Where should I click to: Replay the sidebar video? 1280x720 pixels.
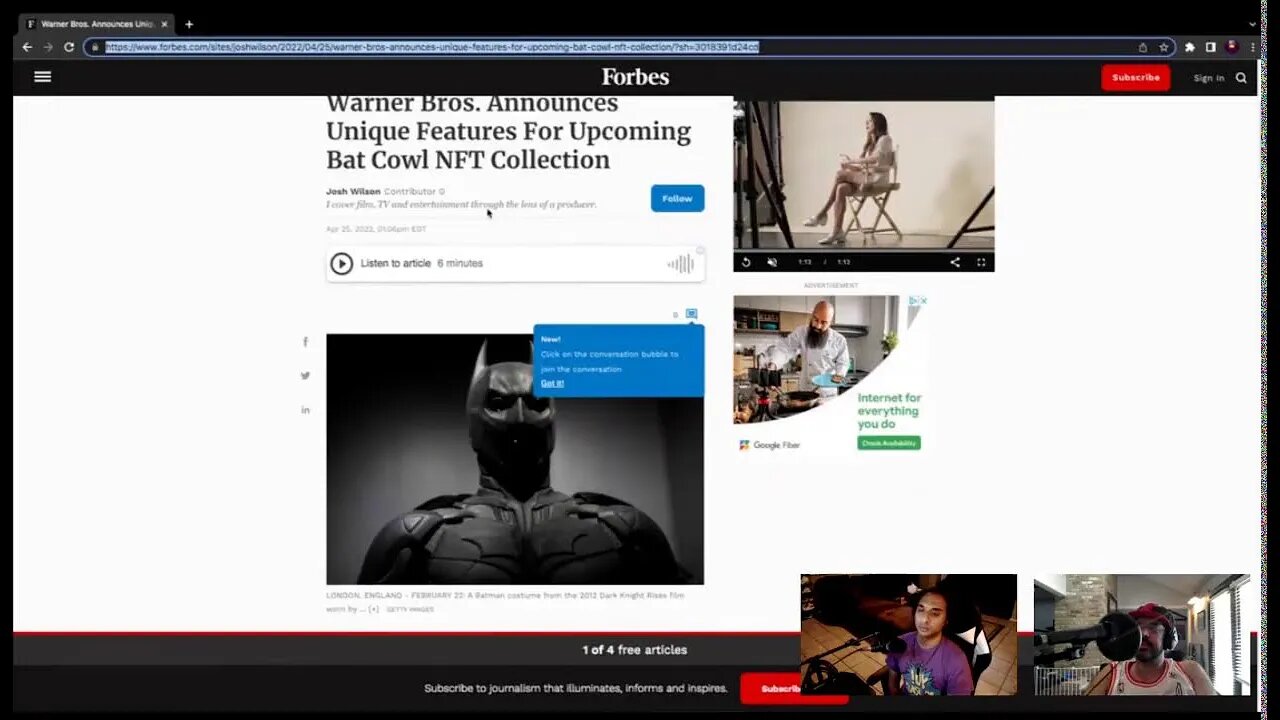coord(746,262)
